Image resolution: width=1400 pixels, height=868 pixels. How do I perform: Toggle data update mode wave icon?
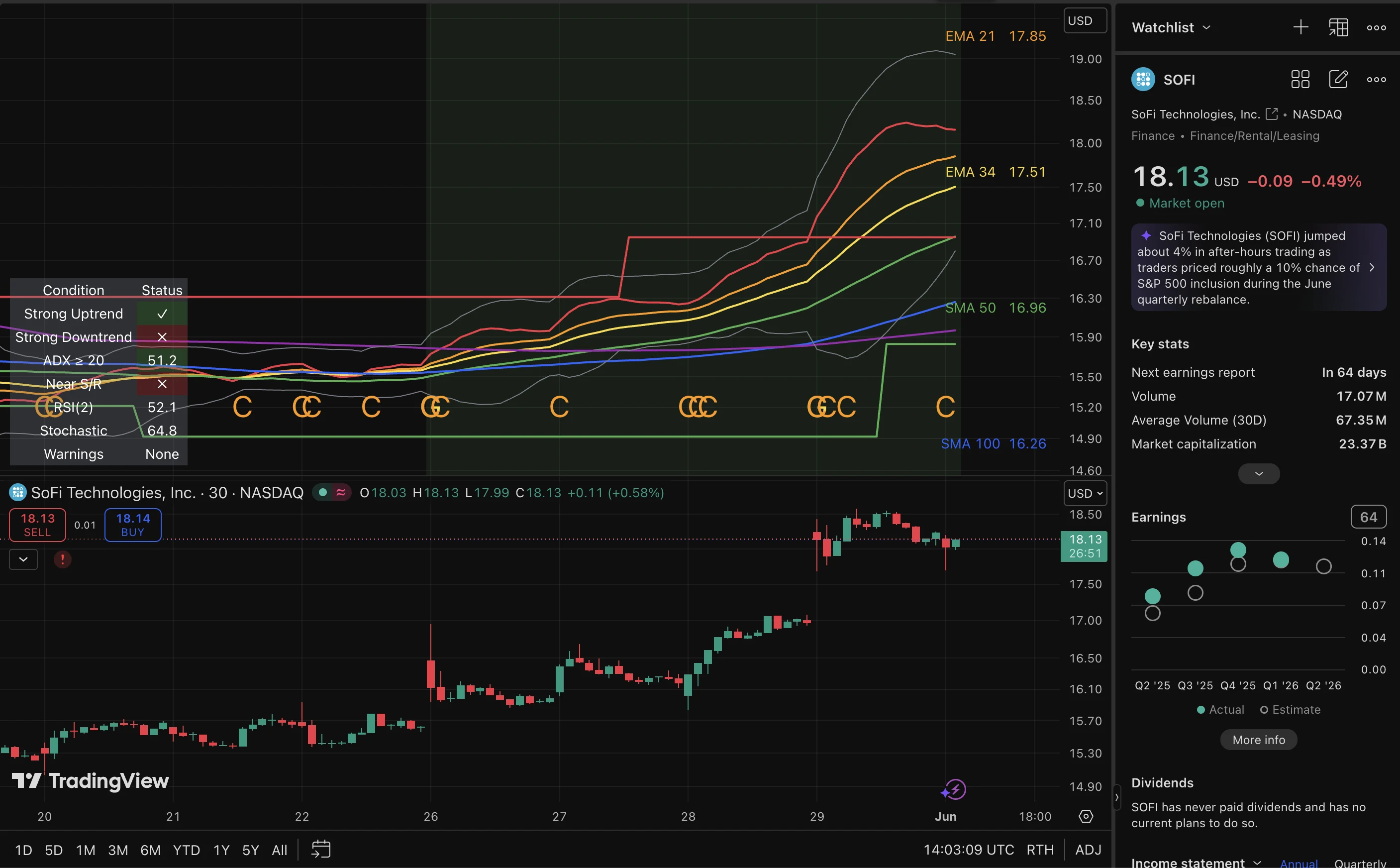[341, 493]
